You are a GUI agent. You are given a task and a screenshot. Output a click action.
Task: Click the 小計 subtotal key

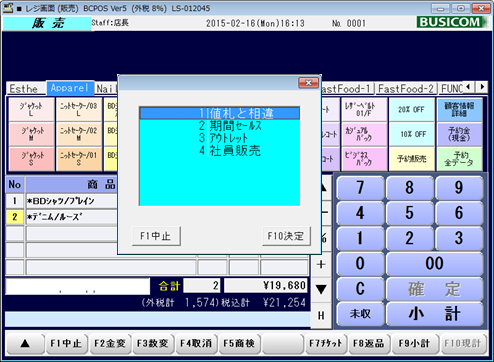click(x=435, y=314)
